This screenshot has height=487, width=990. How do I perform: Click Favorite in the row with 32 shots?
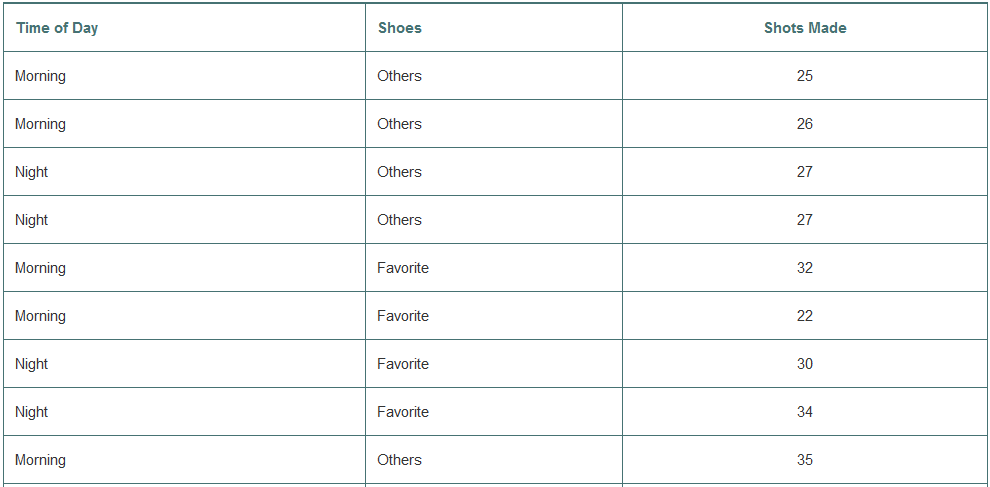tap(403, 268)
